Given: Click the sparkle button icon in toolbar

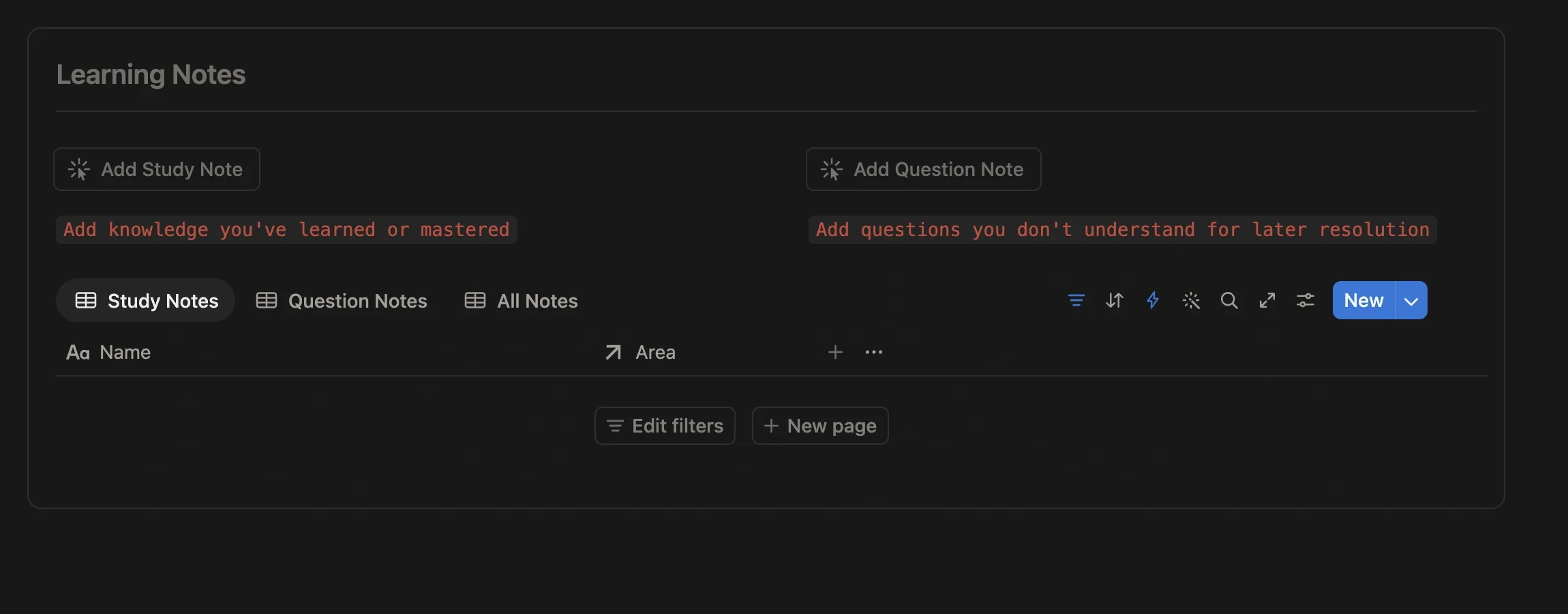Looking at the screenshot, I should click(1190, 300).
